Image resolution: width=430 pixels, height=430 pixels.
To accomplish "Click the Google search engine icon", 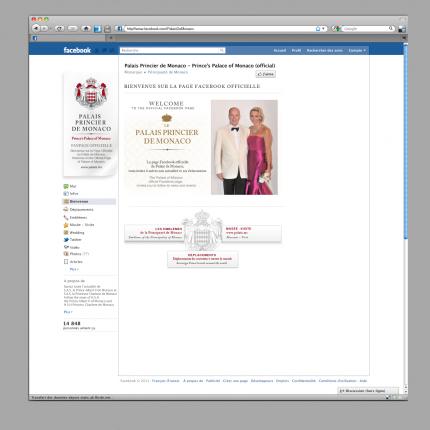I will (336, 29).
